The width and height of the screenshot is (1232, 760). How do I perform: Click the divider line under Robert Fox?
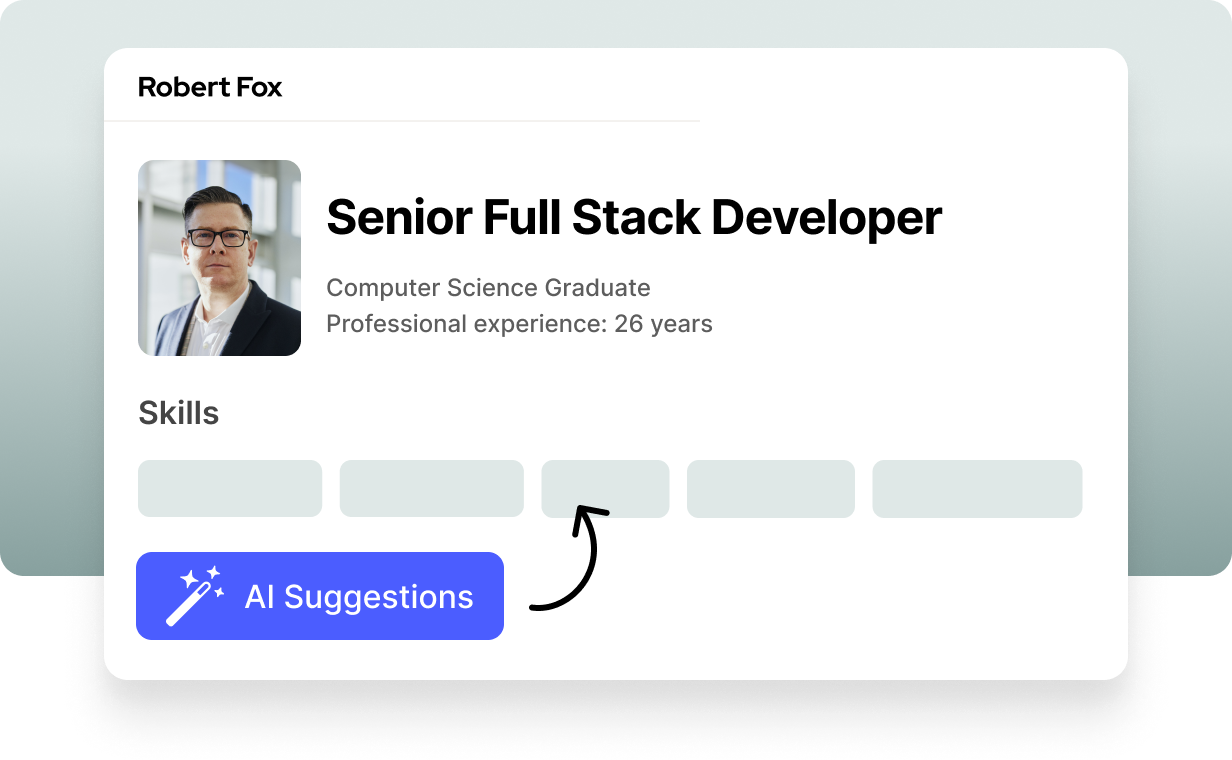click(400, 121)
